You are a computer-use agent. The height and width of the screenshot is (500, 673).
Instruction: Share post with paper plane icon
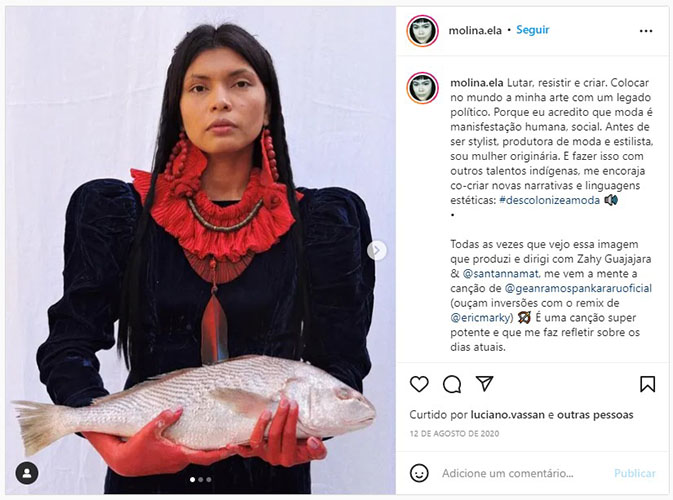(485, 384)
